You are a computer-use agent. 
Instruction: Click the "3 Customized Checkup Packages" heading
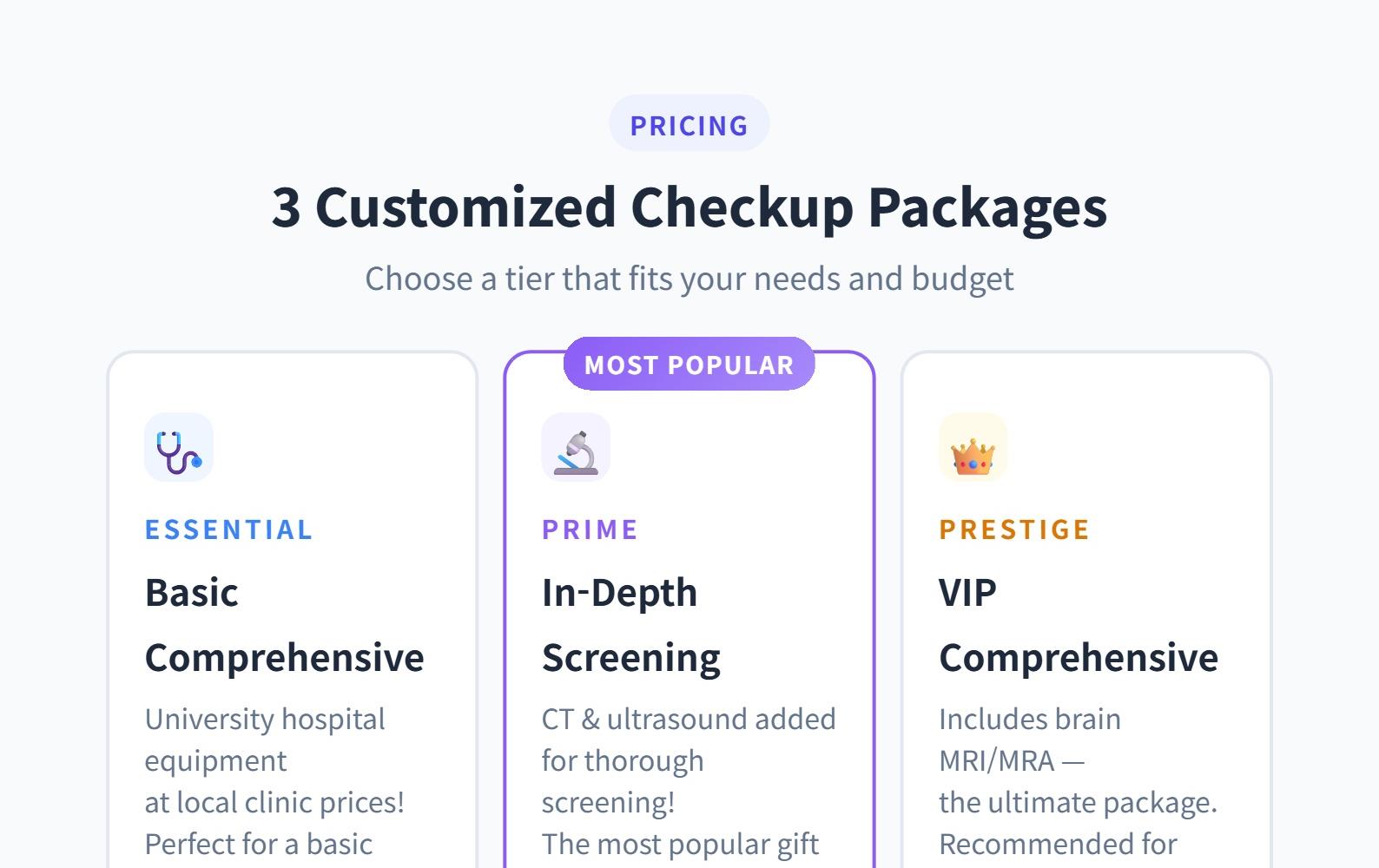pyautogui.click(x=689, y=207)
